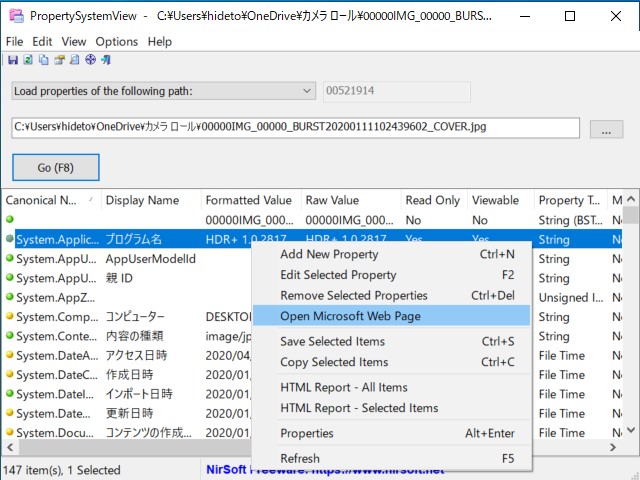This screenshot has height=480, width=640.
Task: Sort by the Viewable column header
Action: [501, 200]
